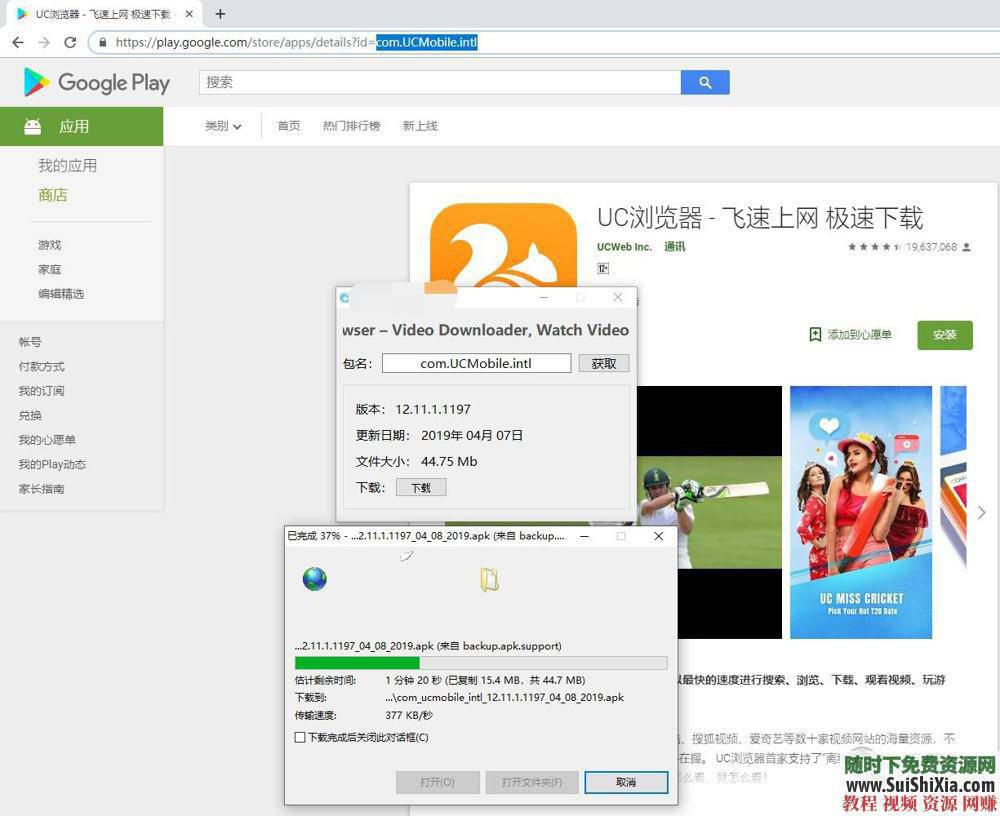Click the cricket video thumbnail

point(709,512)
